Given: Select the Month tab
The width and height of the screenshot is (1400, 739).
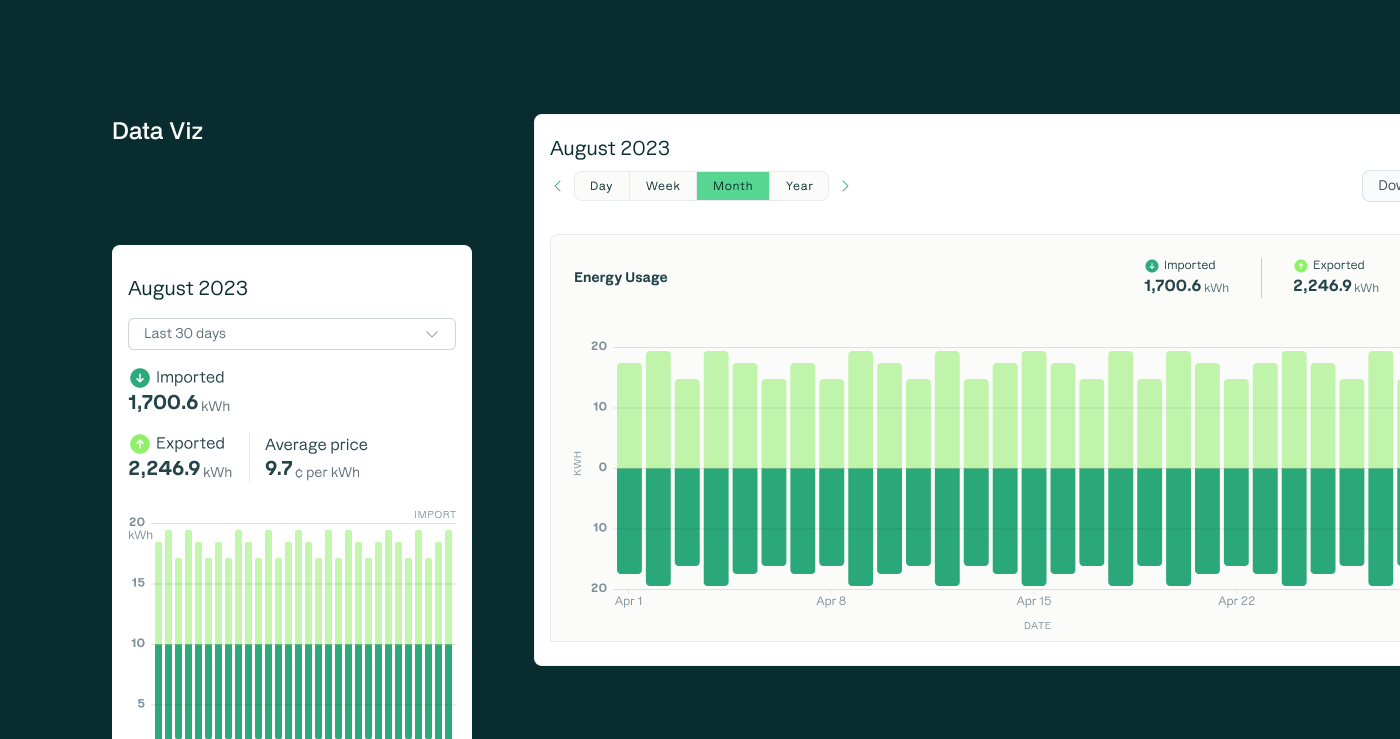Looking at the screenshot, I should [x=732, y=186].
